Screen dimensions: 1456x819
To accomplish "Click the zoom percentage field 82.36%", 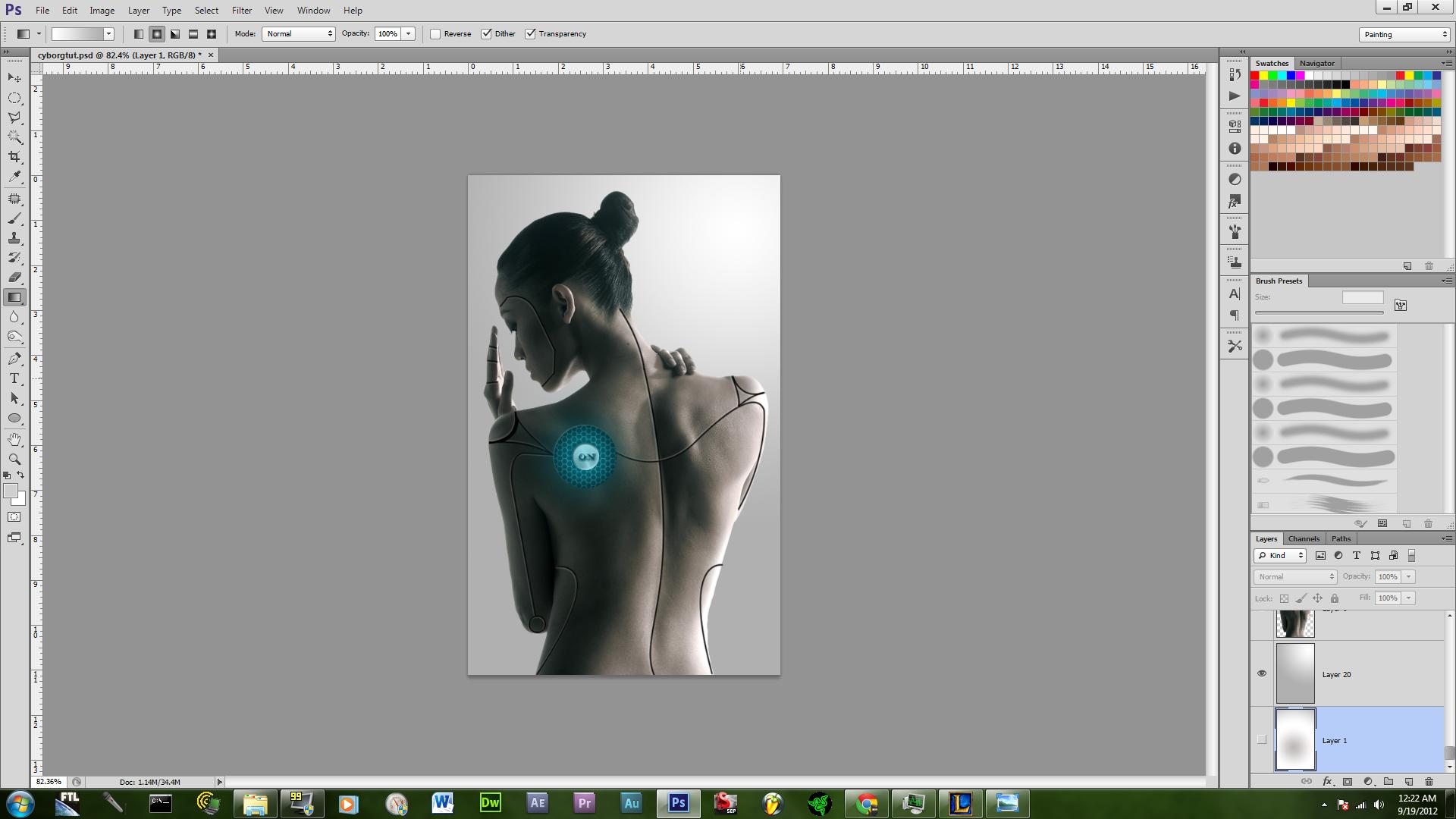I will coord(49,782).
